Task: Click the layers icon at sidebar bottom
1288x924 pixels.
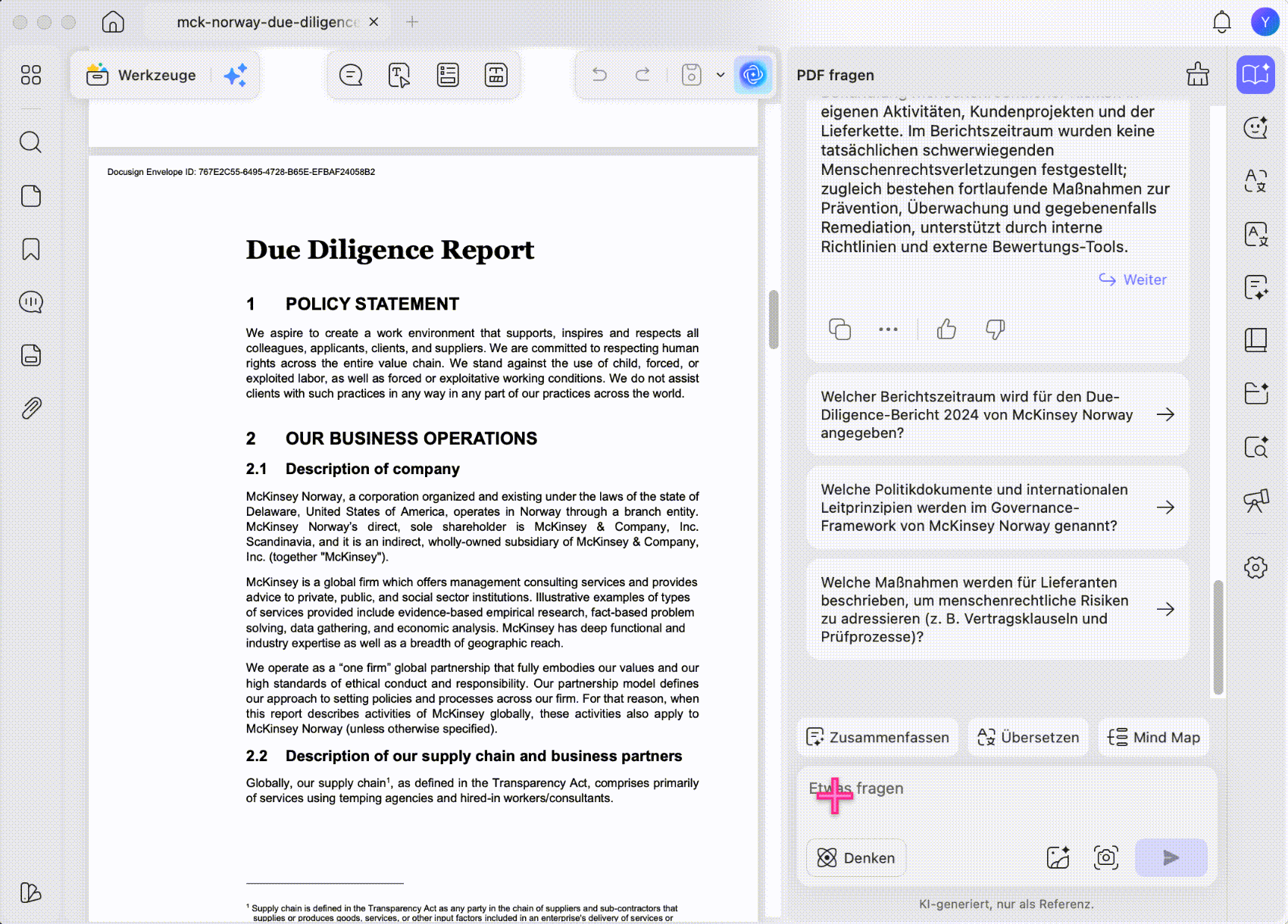Action: click(31, 893)
